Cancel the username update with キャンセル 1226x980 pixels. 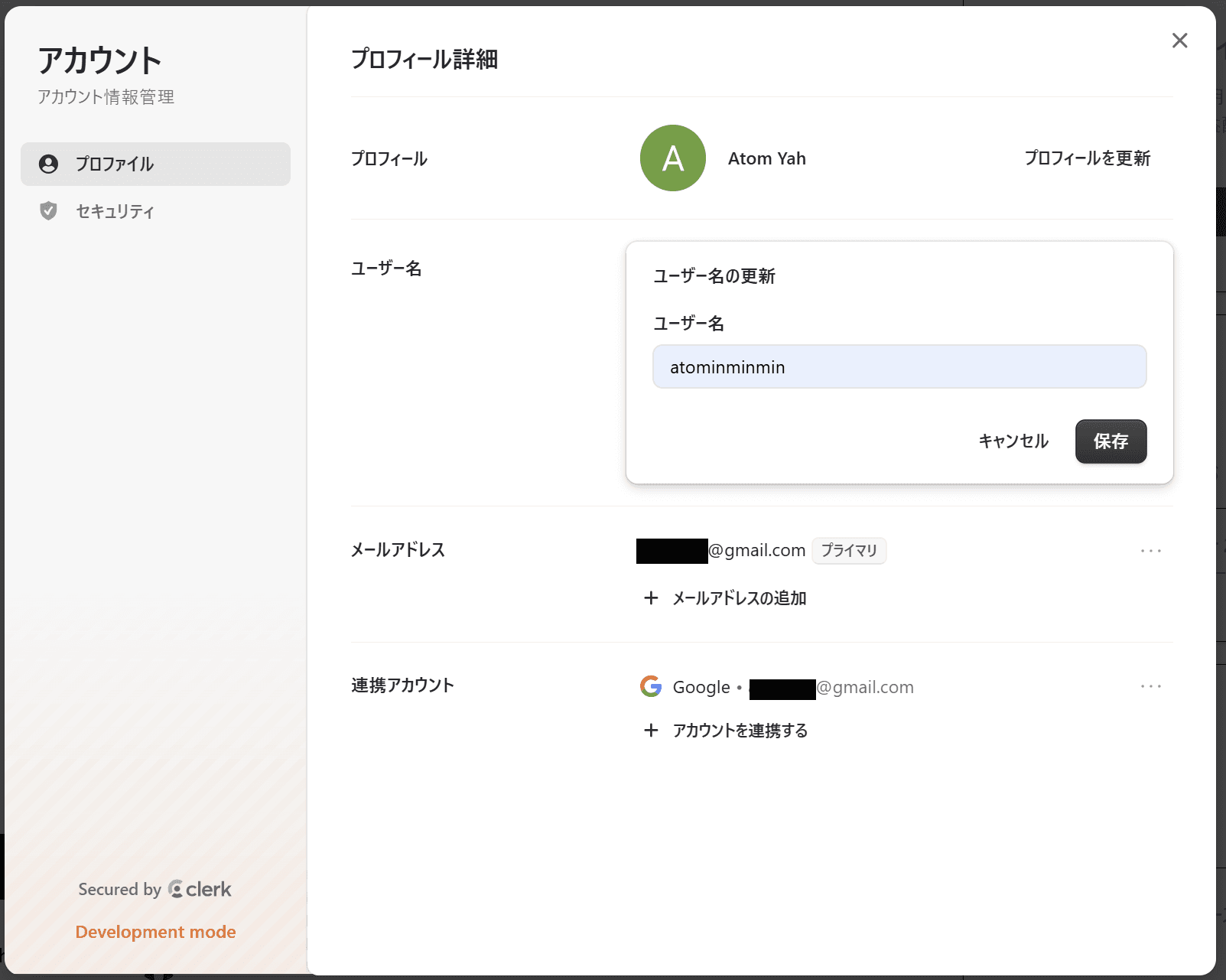1013,441
